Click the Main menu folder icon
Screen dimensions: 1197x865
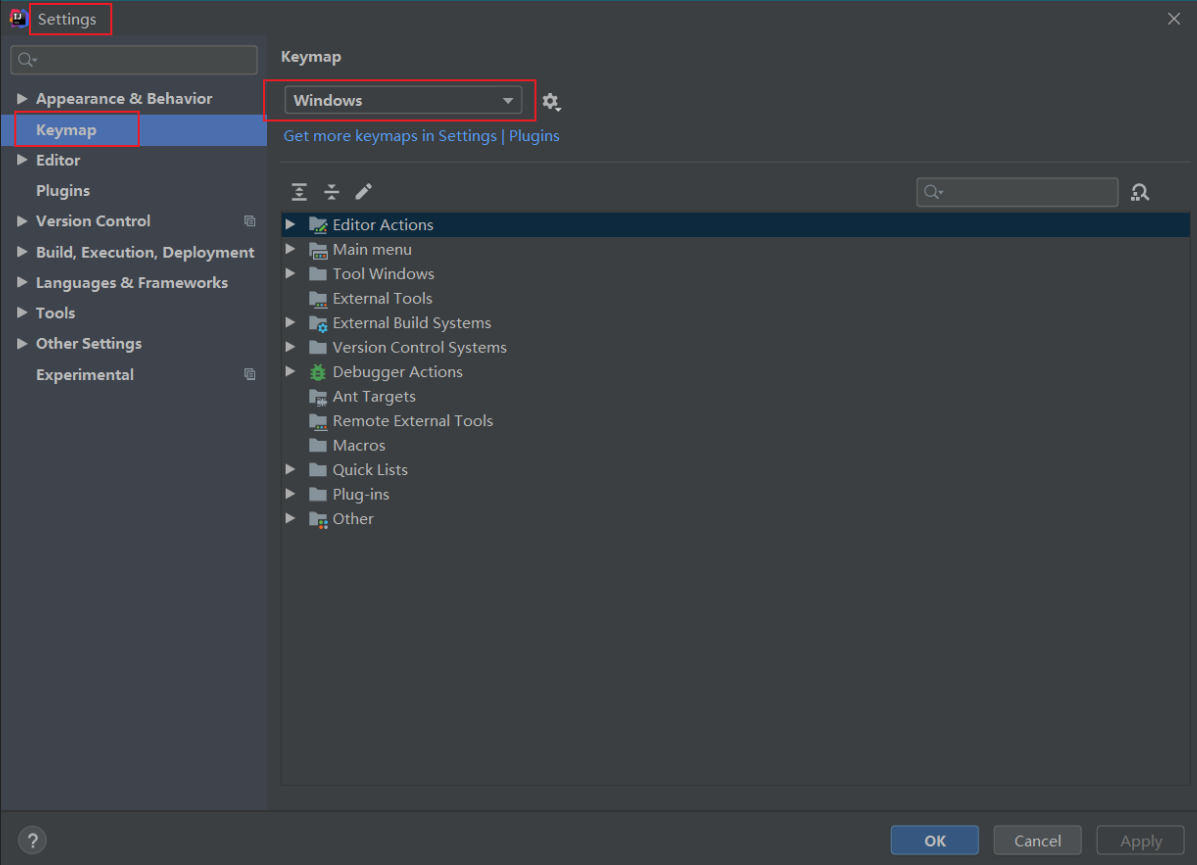(x=318, y=250)
